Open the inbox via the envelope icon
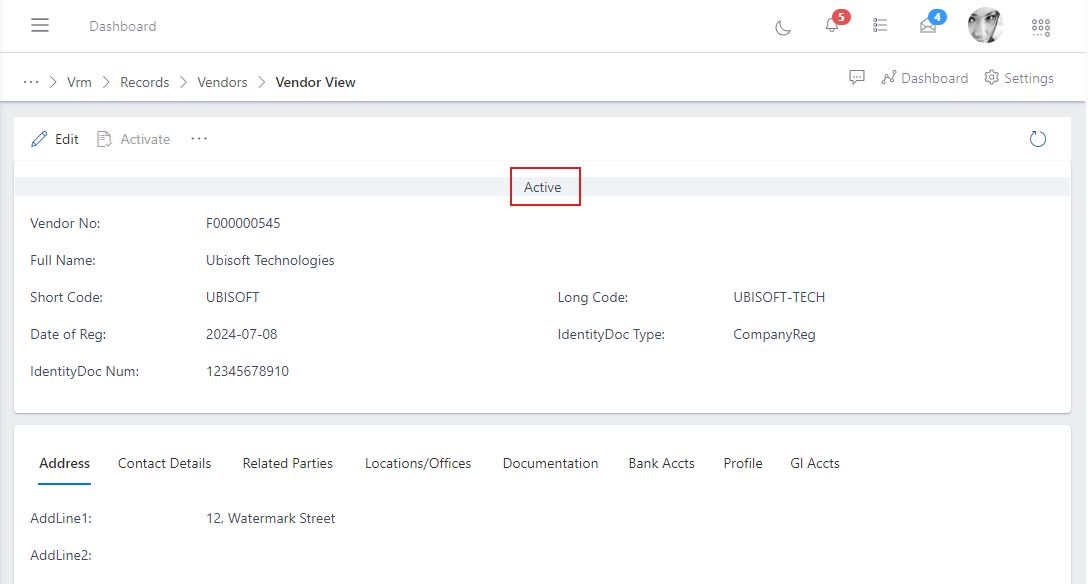 929,27
